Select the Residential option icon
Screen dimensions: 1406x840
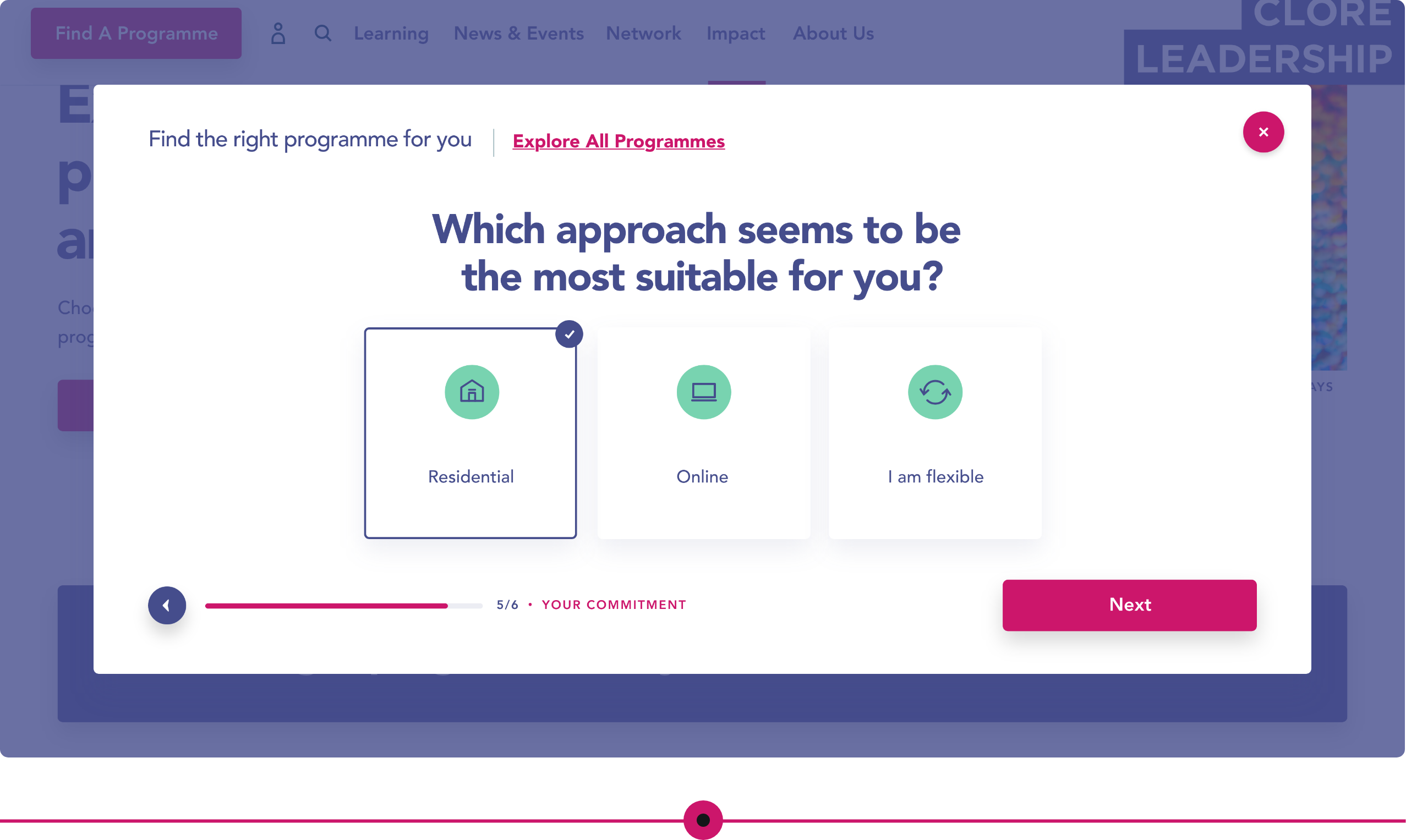pos(470,392)
